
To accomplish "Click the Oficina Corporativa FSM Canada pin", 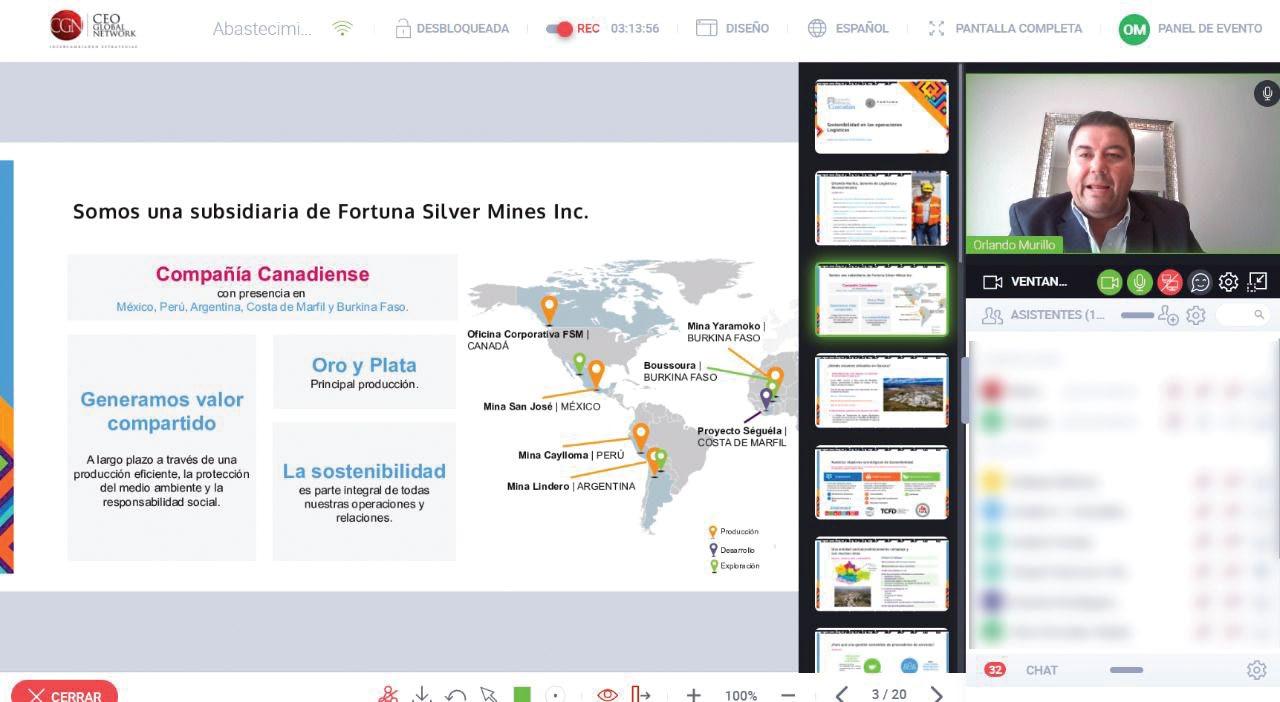I will coord(549,309).
